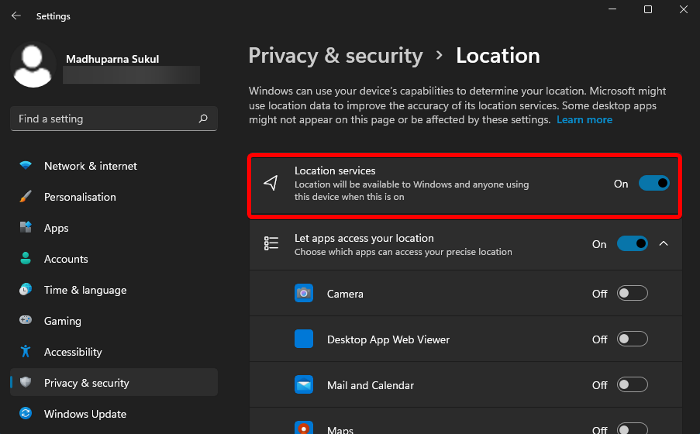Click the Mail and Calendar app icon
Screen dimensions: 700x434
(x=304, y=385)
